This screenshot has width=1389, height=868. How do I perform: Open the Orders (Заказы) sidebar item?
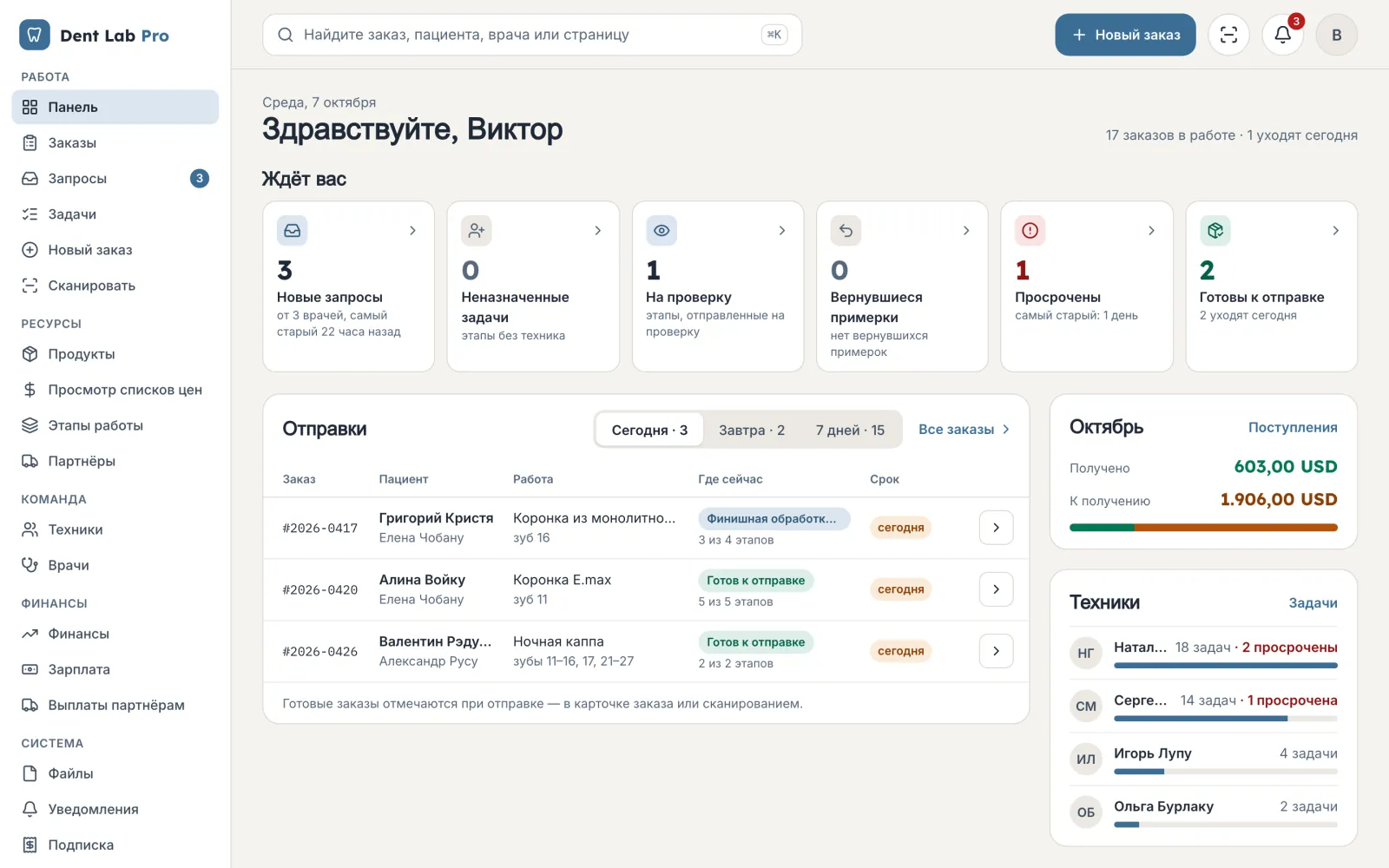[x=115, y=142]
